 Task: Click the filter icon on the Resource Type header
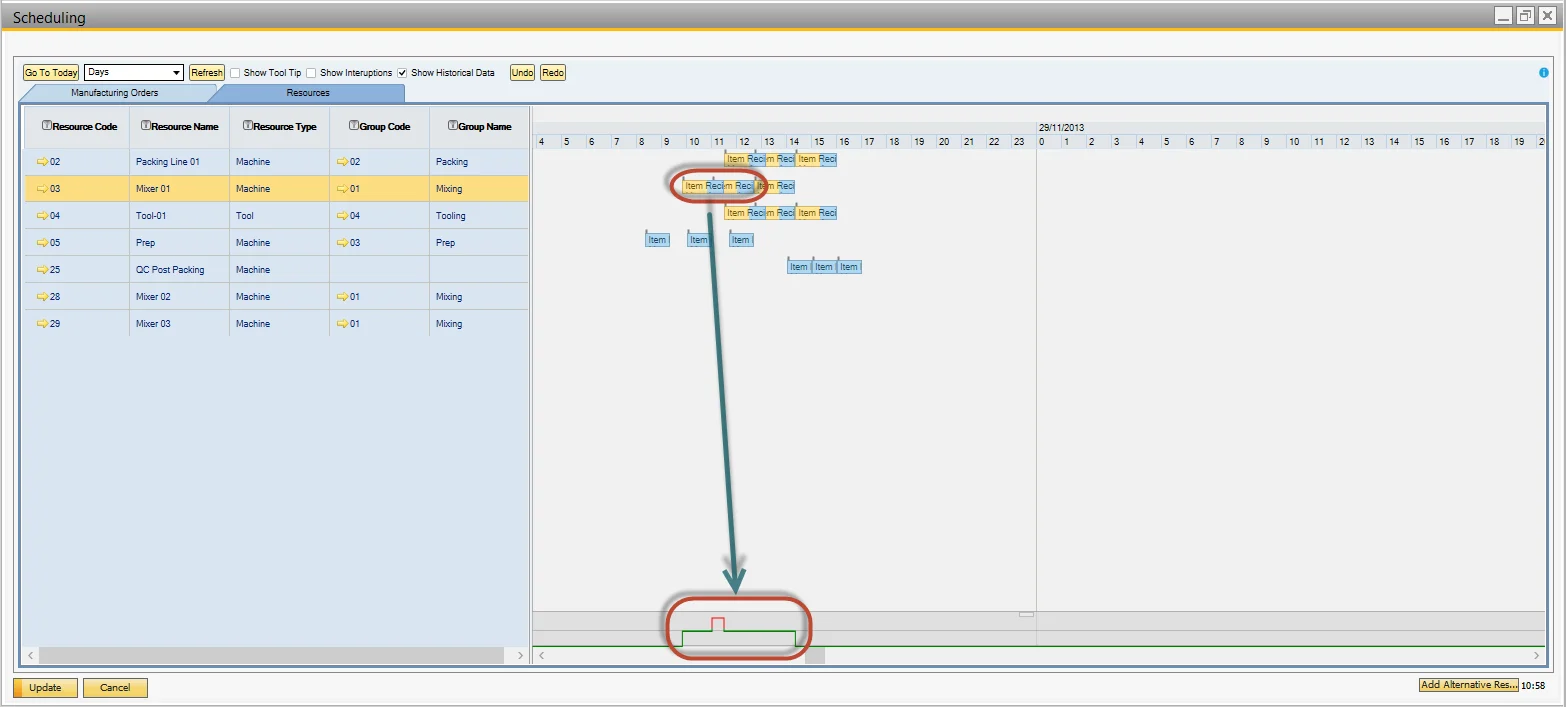click(248, 126)
